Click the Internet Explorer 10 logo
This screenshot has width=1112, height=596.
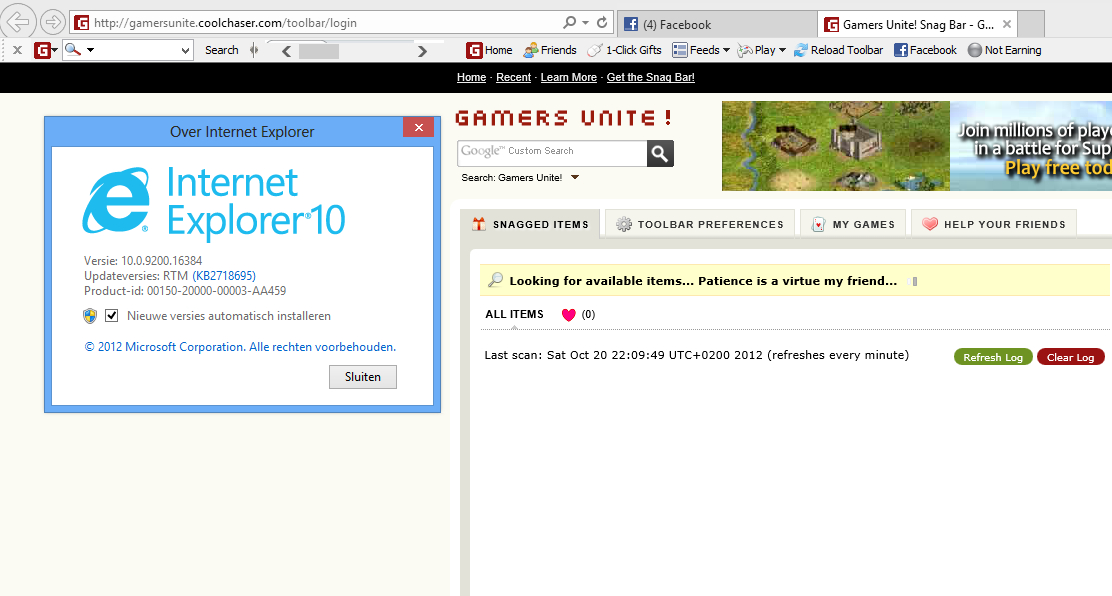(x=213, y=202)
